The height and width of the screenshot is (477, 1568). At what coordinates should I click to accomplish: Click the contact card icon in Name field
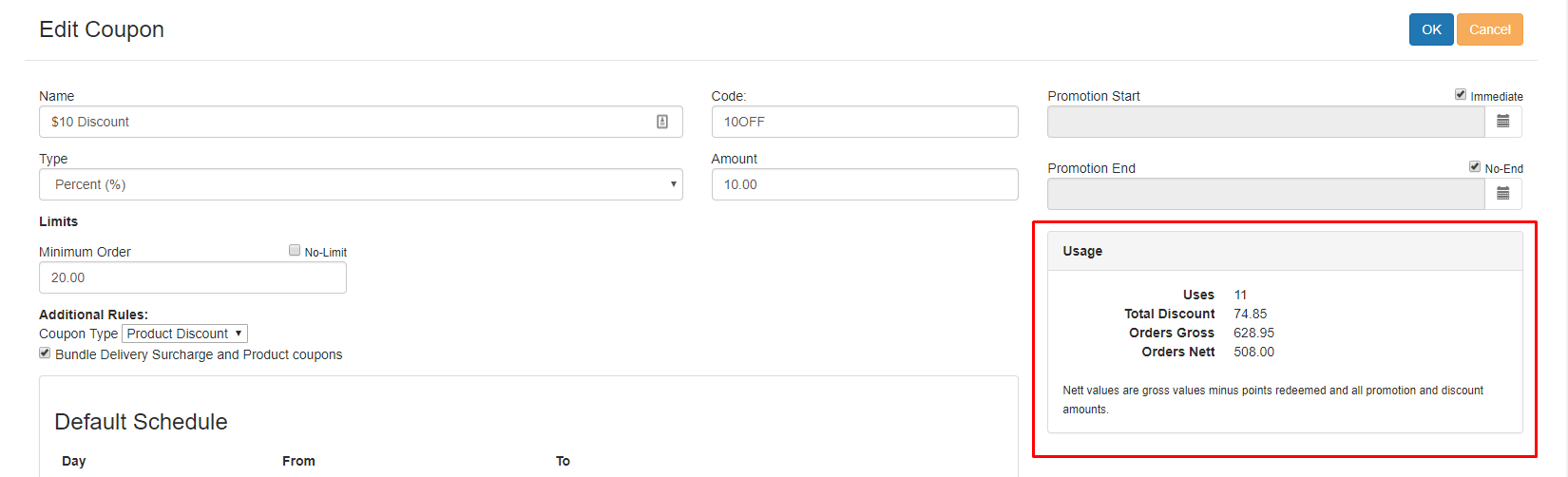coord(662,122)
